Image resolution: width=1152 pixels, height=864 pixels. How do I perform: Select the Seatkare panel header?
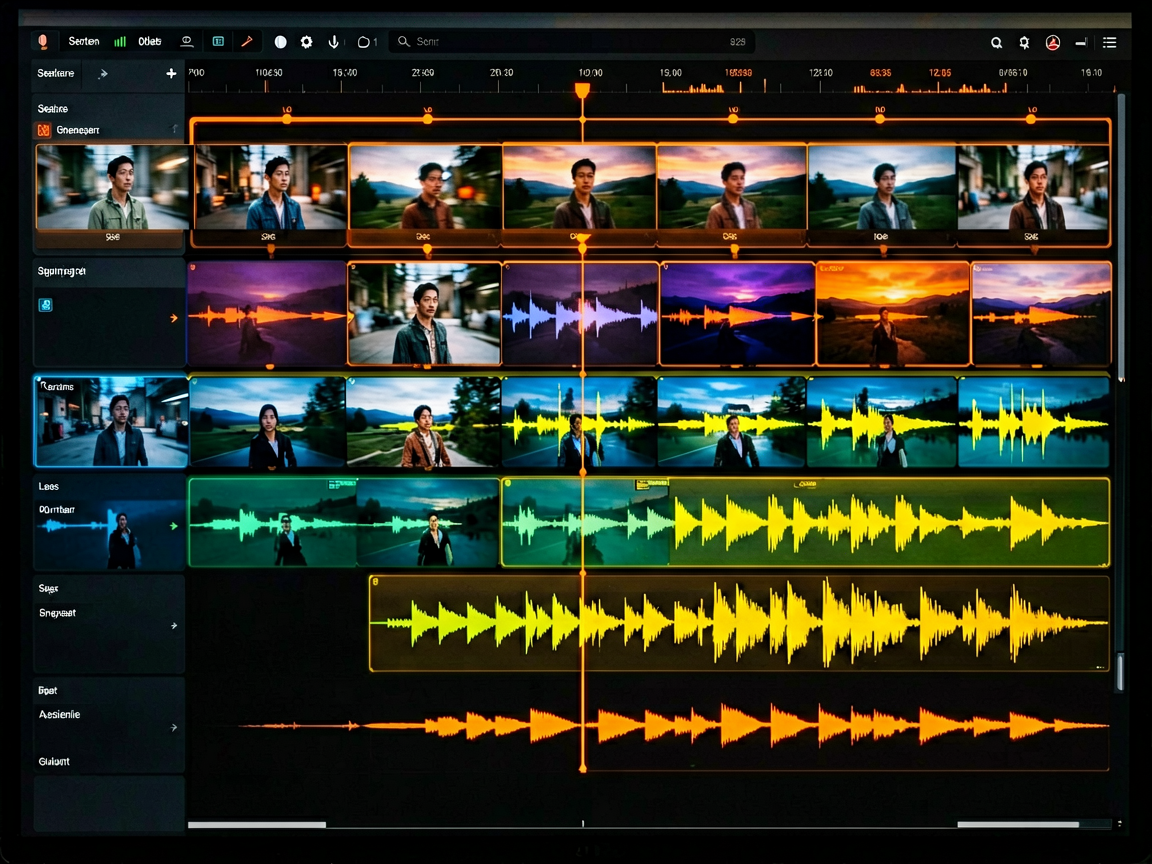56,73
